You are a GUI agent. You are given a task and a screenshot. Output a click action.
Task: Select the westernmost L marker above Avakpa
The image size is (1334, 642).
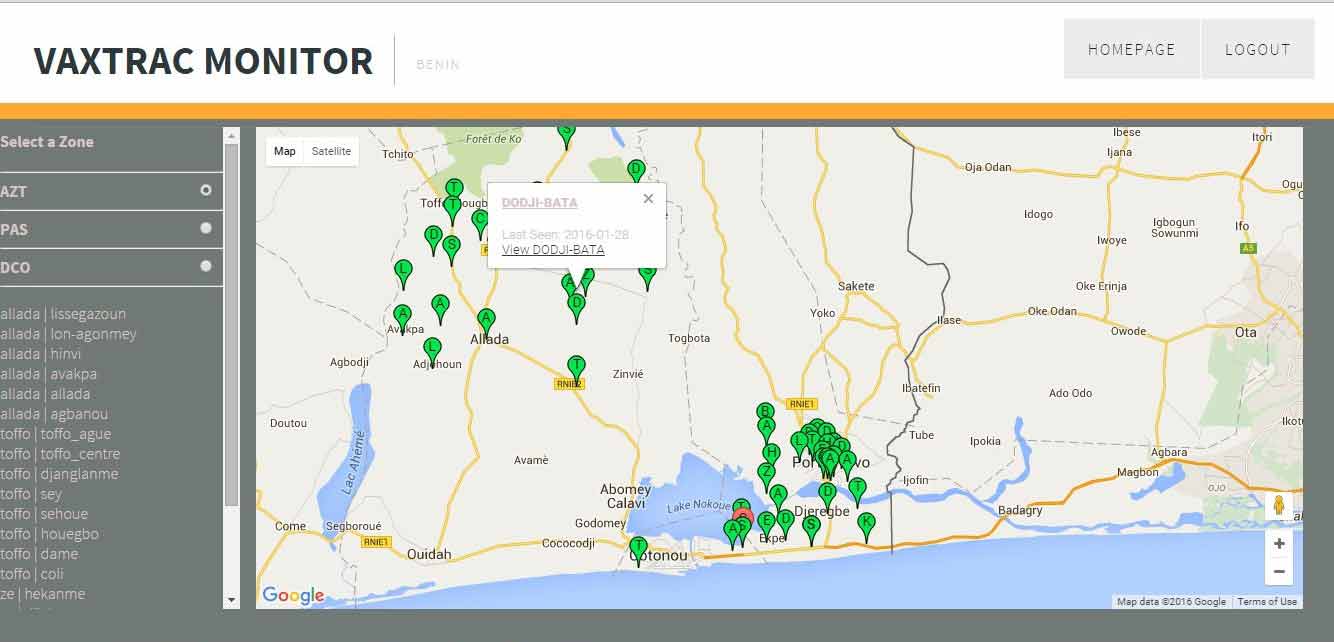(x=403, y=272)
